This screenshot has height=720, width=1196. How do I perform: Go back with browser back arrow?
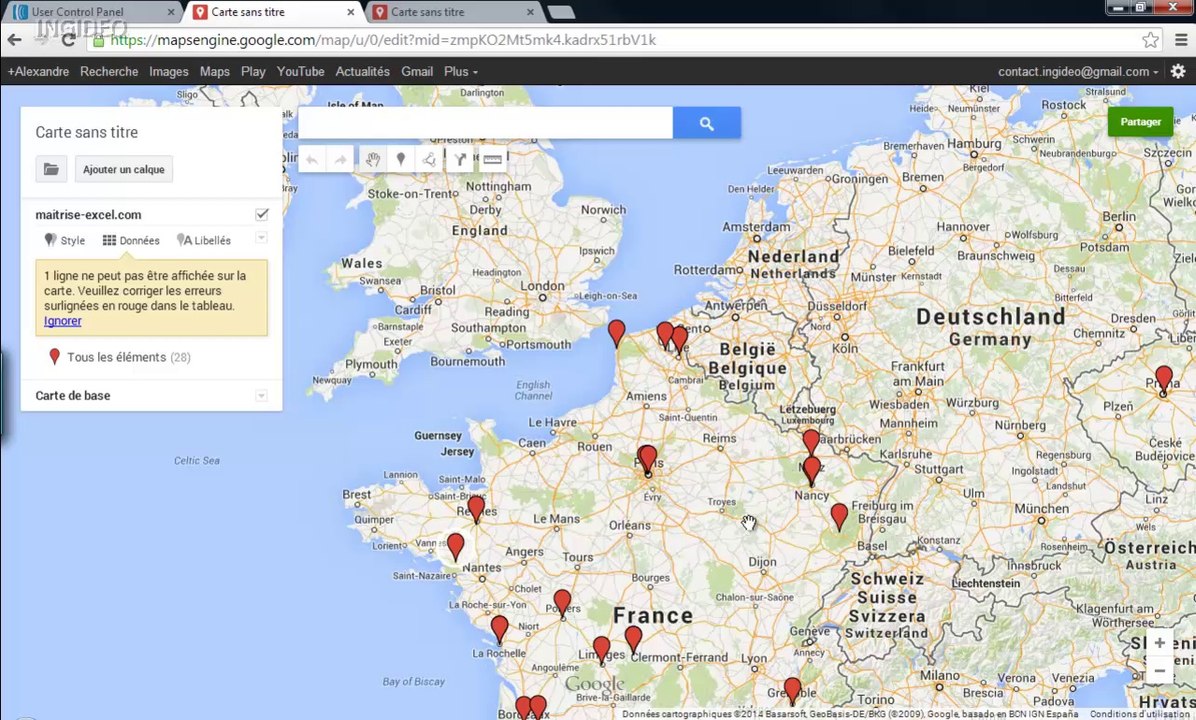pos(14,40)
